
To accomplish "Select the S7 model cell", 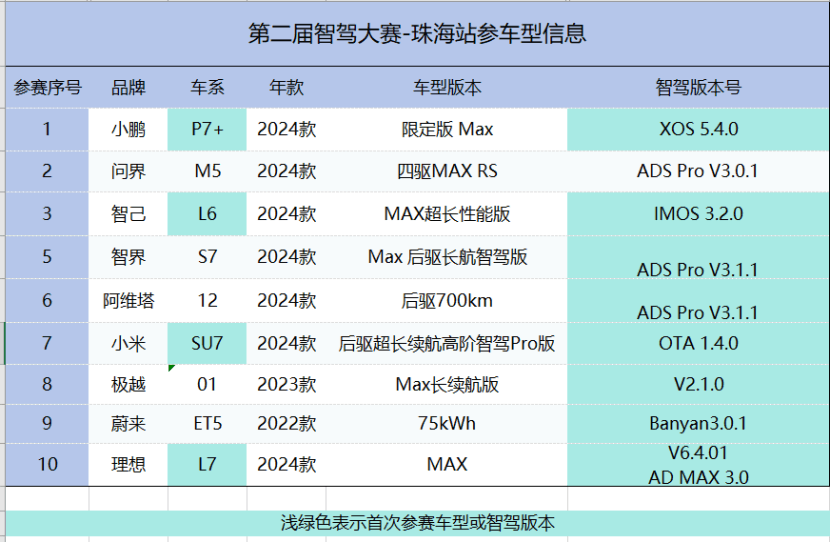I will tap(207, 257).
